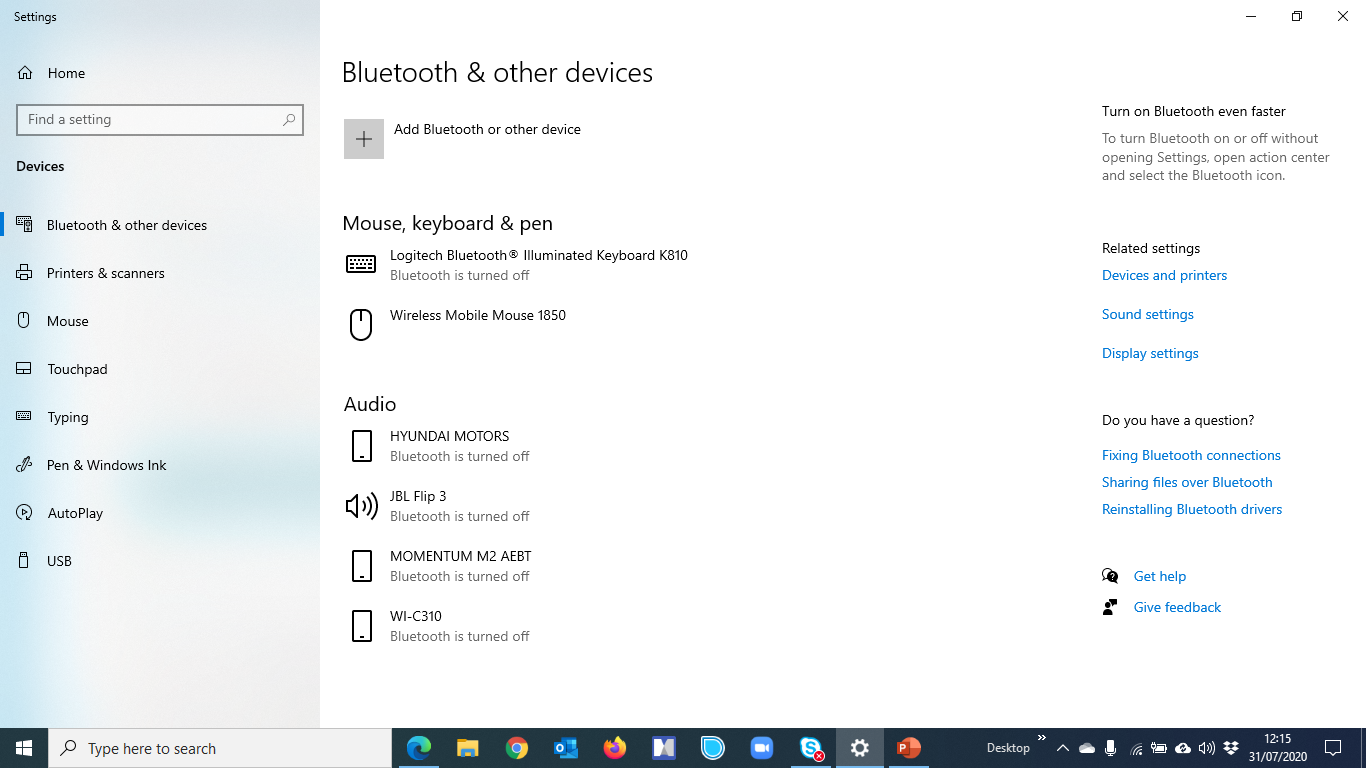Image resolution: width=1366 pixels, height=768 pixels.
Task: Click the Find a setting search box
Action: point(160,119)
